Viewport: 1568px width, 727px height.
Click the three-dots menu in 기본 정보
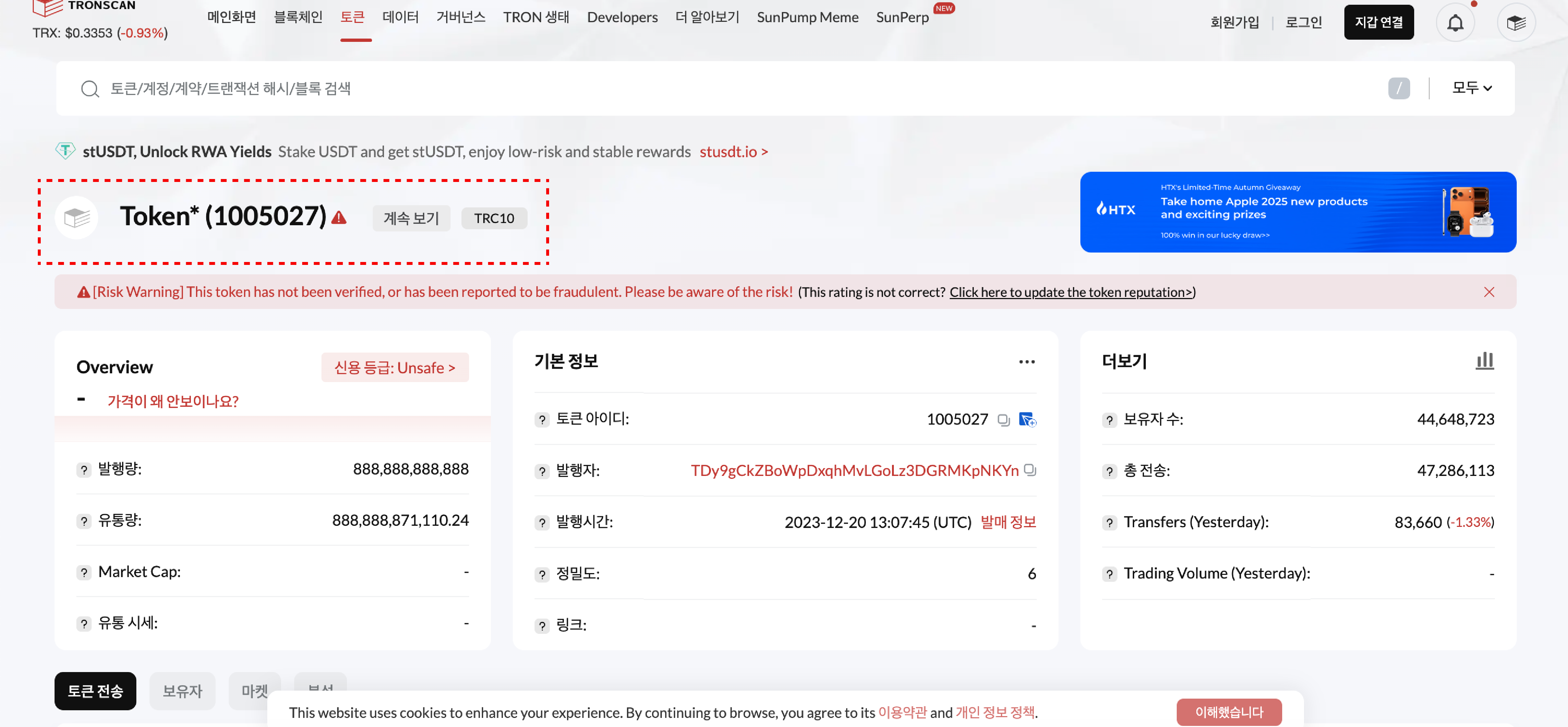[1026, 362]
